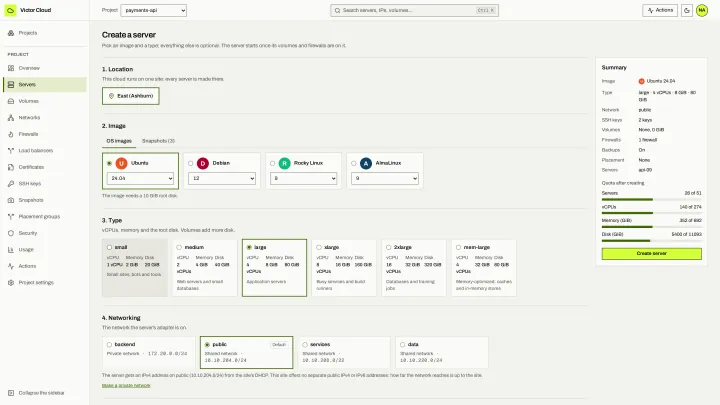This screenshot has height=405, width=720.
Task: Go to the Networks menu item
Action: pyautogui.click(x=45, y=118)
